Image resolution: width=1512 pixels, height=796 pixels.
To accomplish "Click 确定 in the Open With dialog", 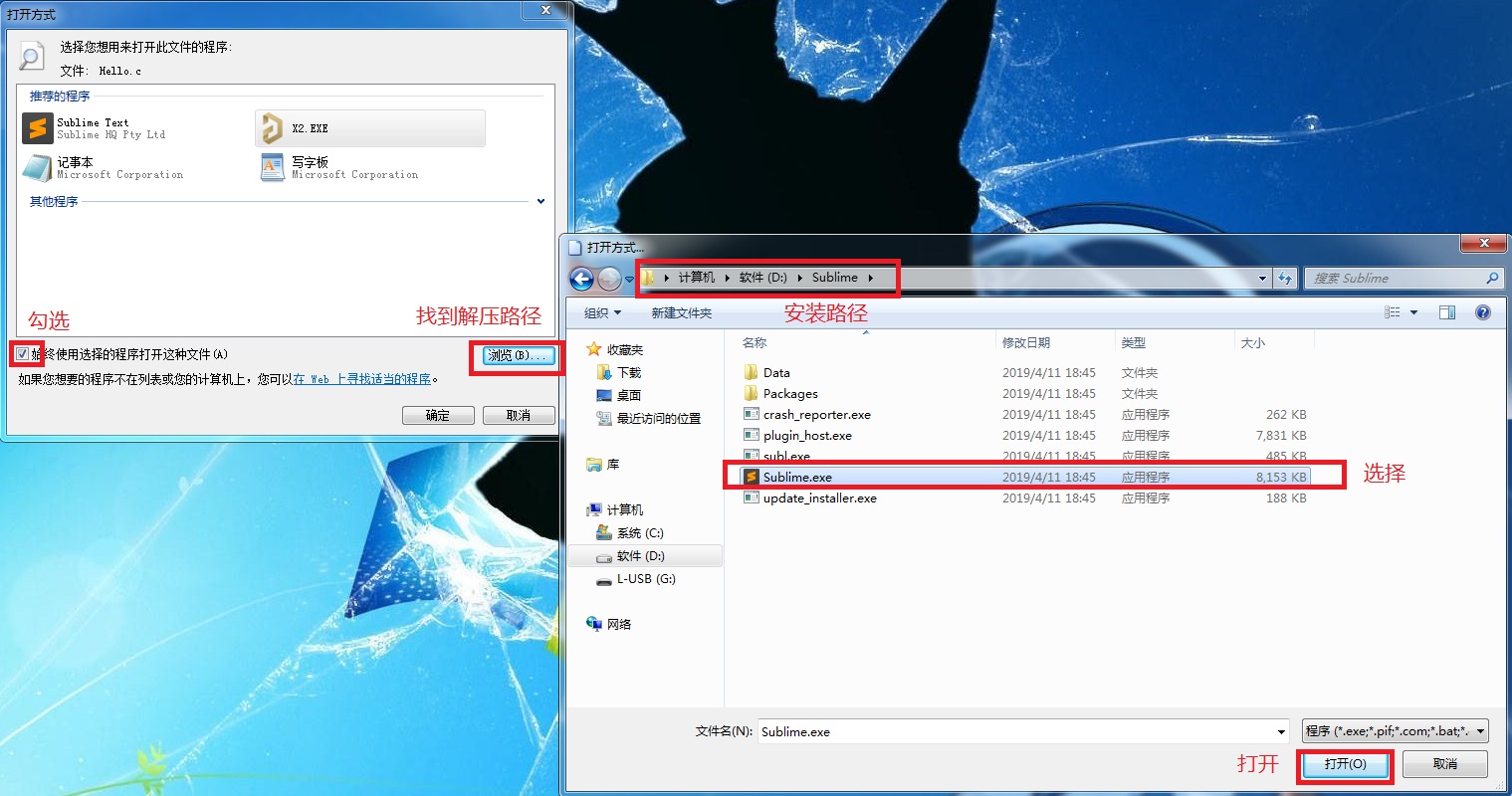I will [x=438, y=416].
